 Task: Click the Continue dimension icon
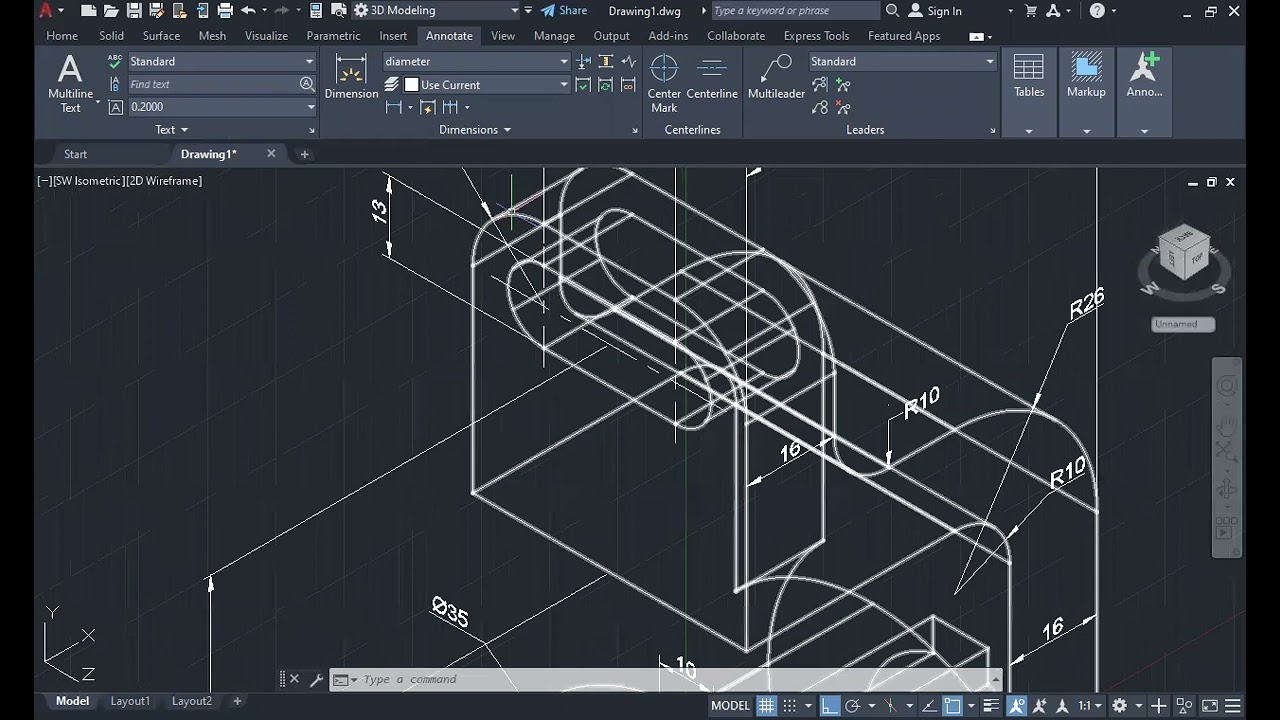point(450,107)
